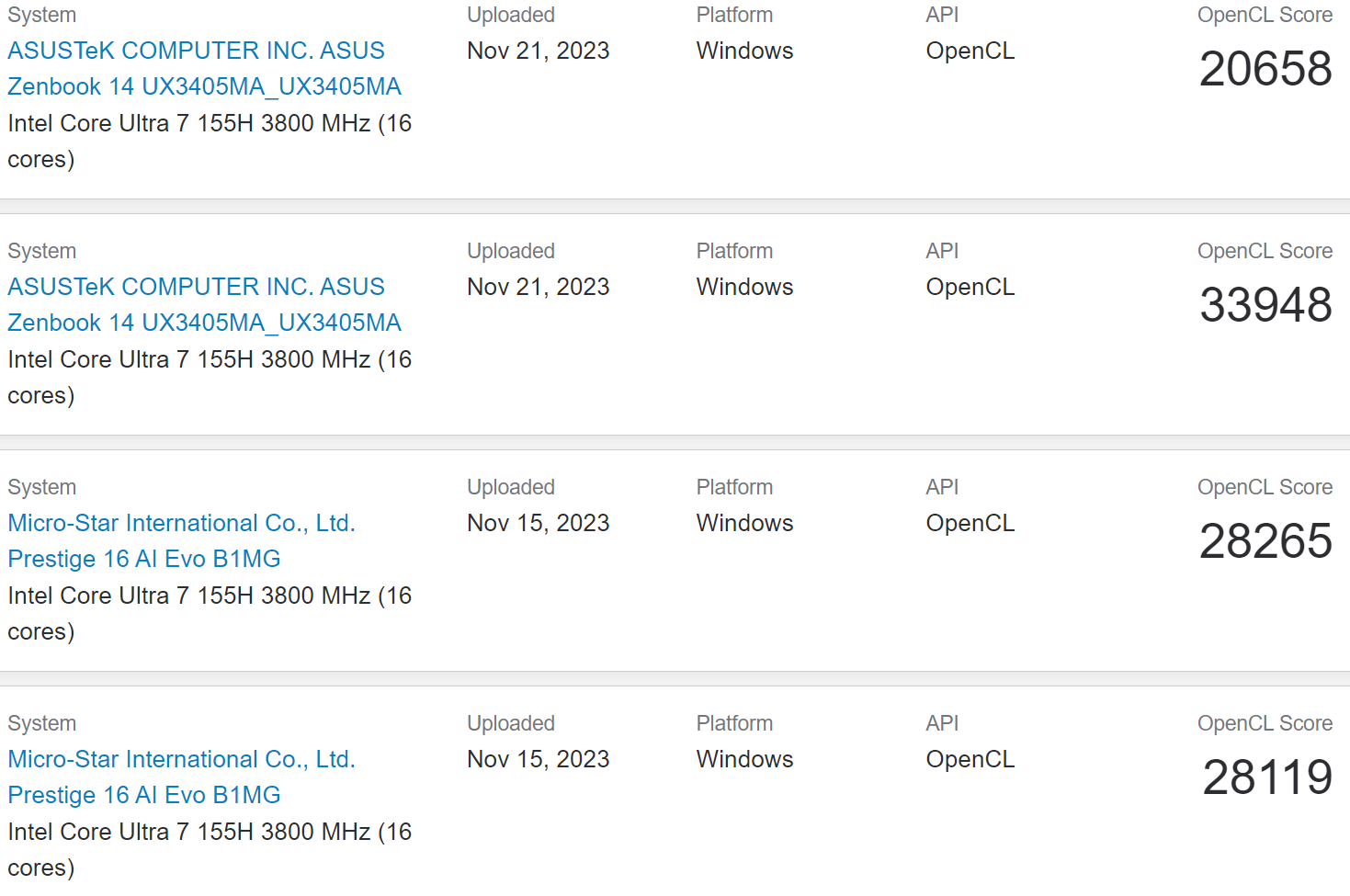Viewport: 1350px width, 896px height.
Task: Click the Nov 21, 2023 date beside score 20658
Action: tap(538, 51)
